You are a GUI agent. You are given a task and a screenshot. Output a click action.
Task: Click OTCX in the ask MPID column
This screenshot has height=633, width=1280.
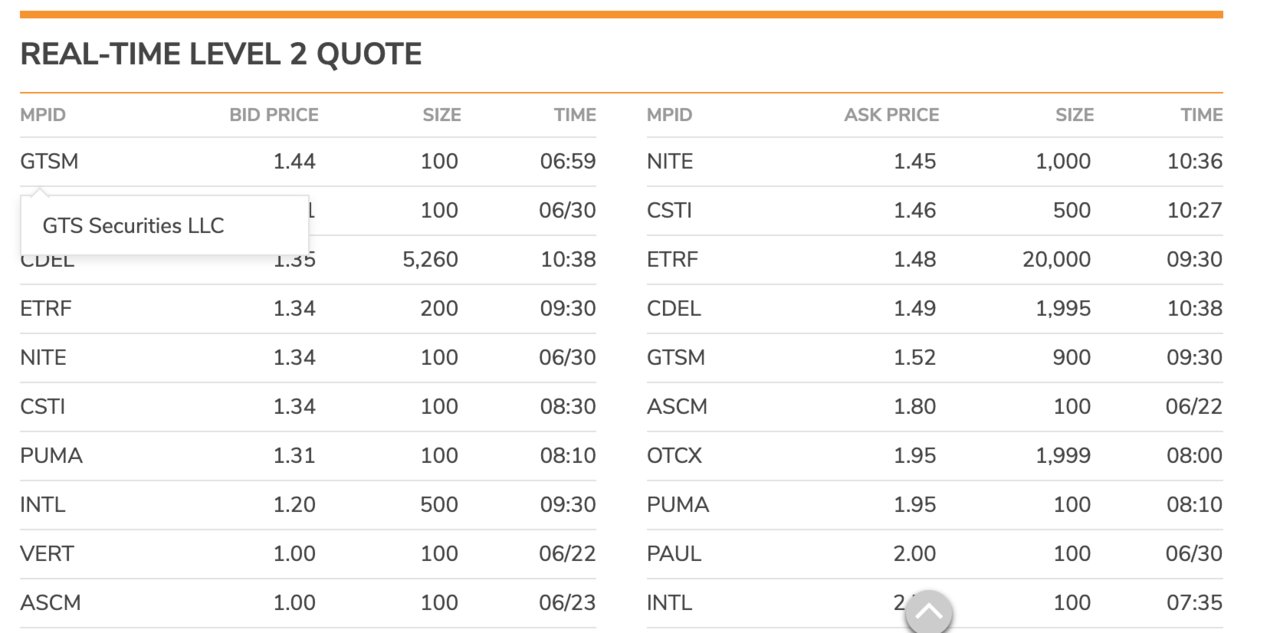674,455
